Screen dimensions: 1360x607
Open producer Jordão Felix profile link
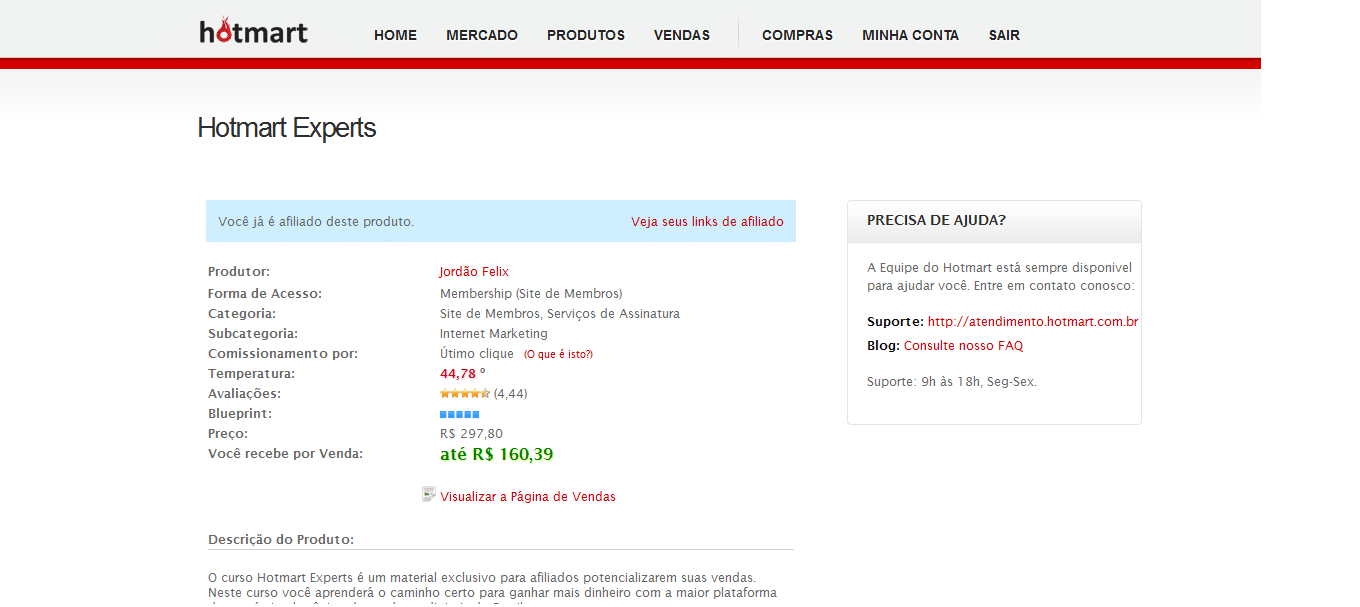pyautogui.click(x=474, y=272)
